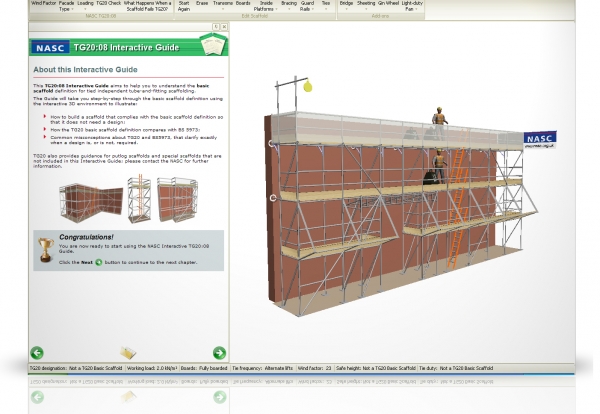Click Start Again in Edit Scaffold
This screenshot has width=600, height=414.
point(184,6)
